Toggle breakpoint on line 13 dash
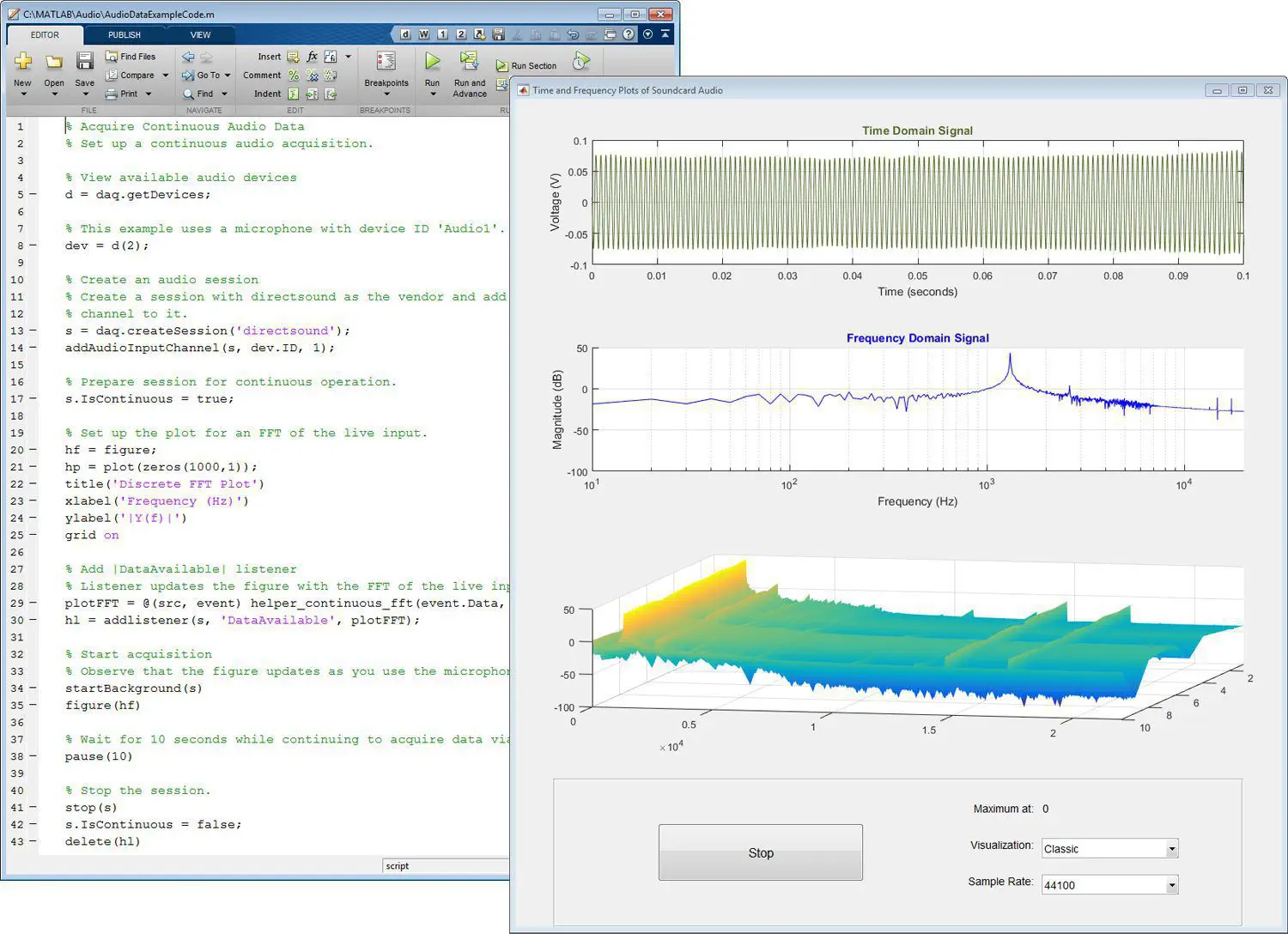The height and width of the screenshot is (934, 1288). click(33, 331)
